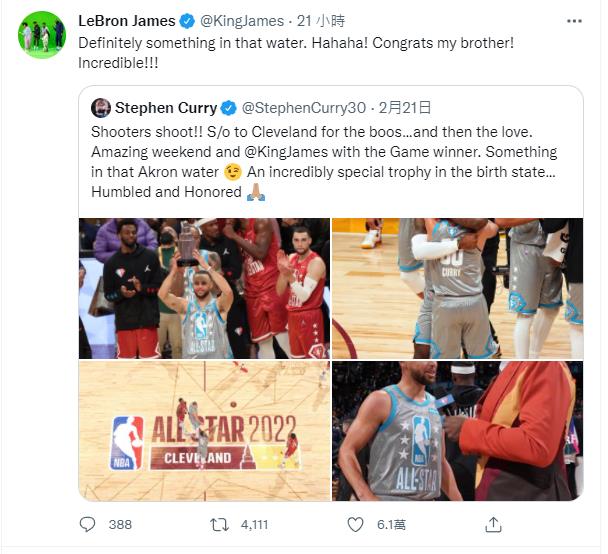Open the three-dot more options menu

[572, 21]
